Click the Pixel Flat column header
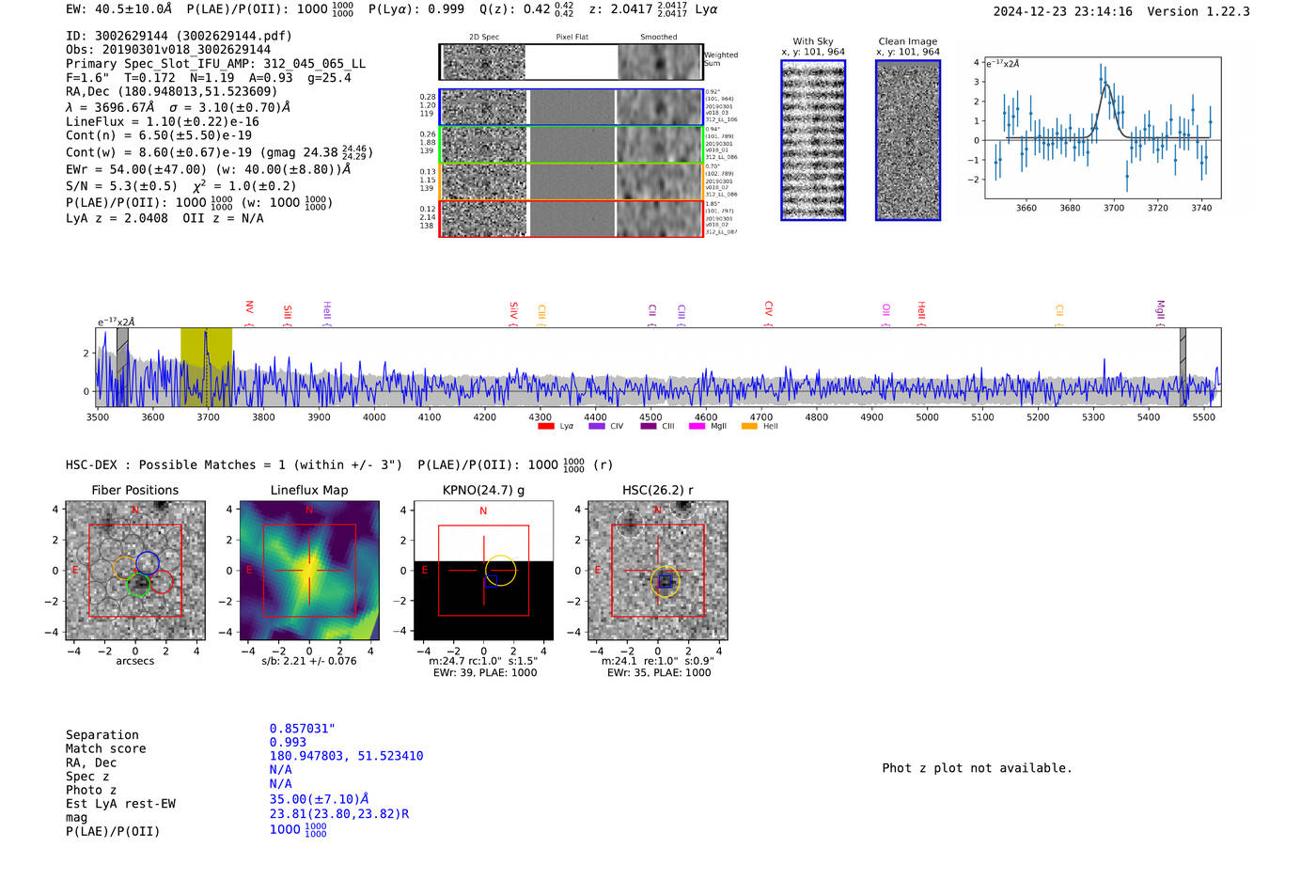 click(x=572, y=37)
